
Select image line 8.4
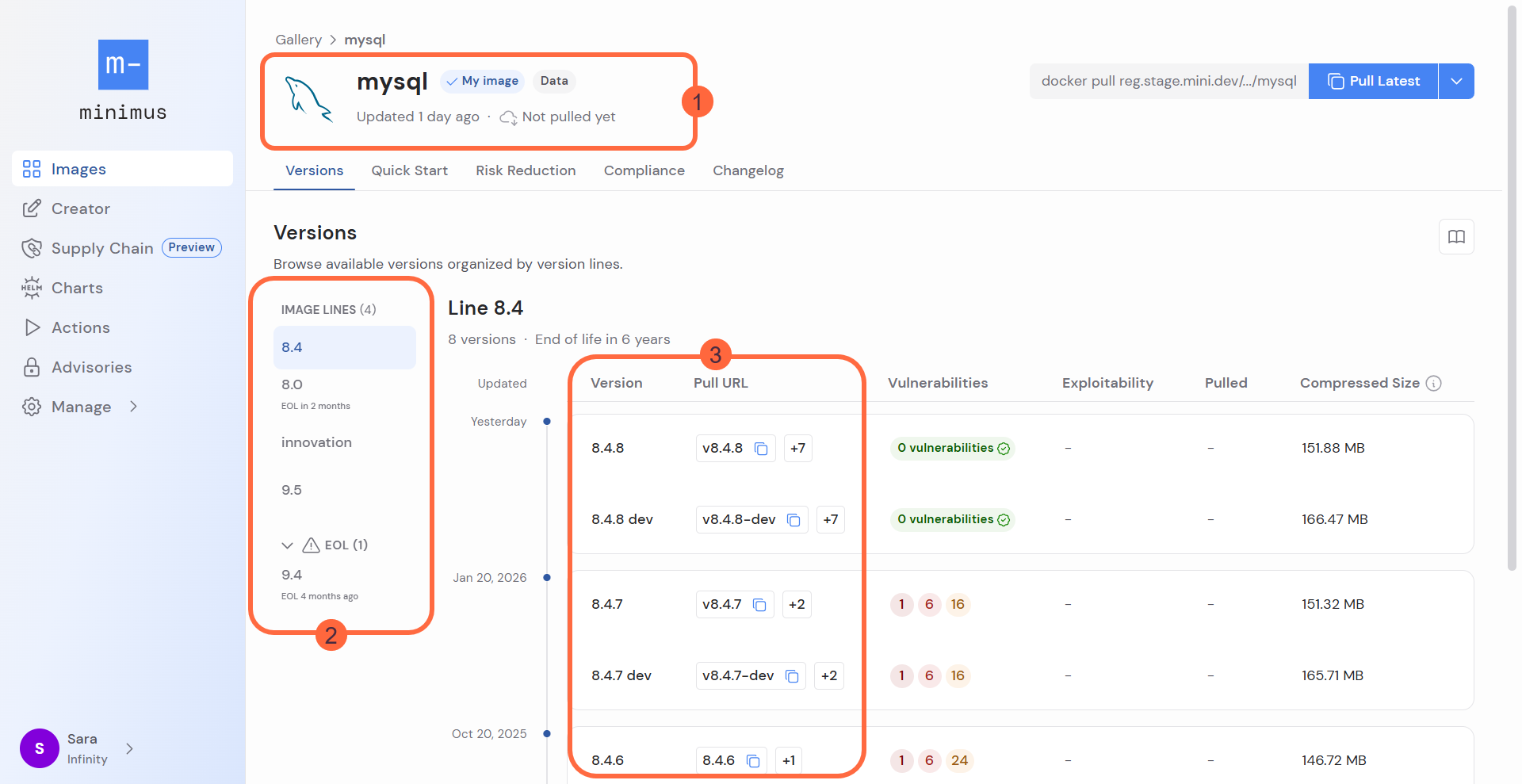345,347
